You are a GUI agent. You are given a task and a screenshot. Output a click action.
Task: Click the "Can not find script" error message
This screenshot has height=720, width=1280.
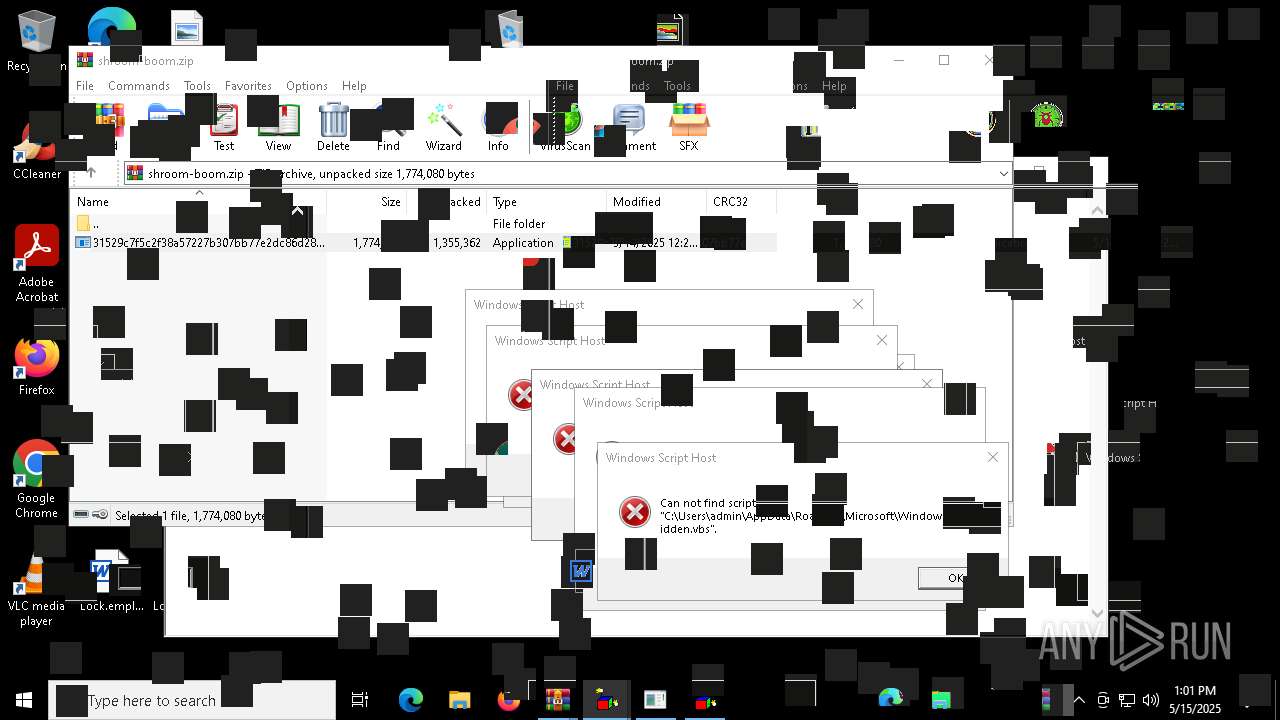[800, 516]
